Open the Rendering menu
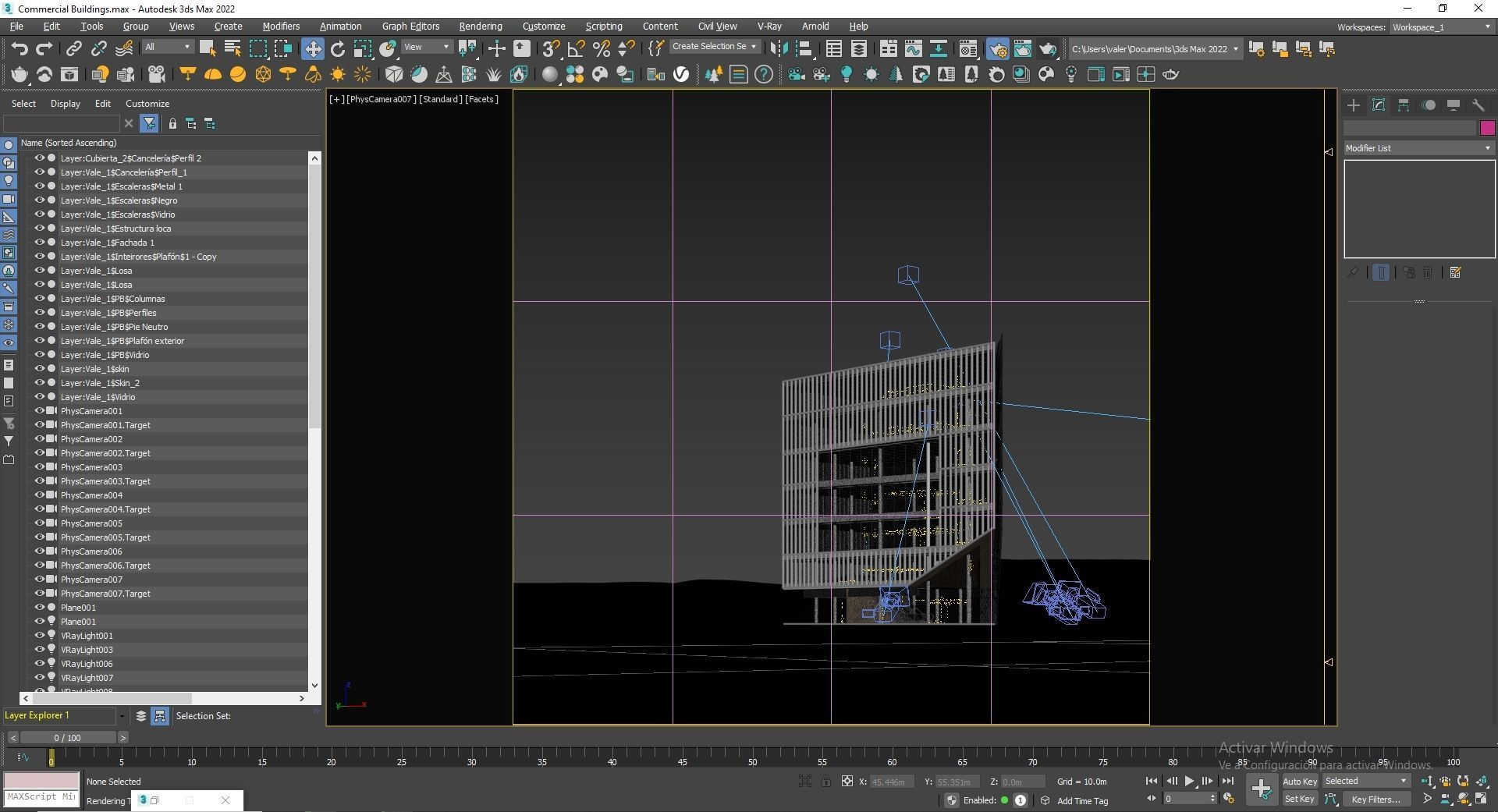 [x=480, y=27]
